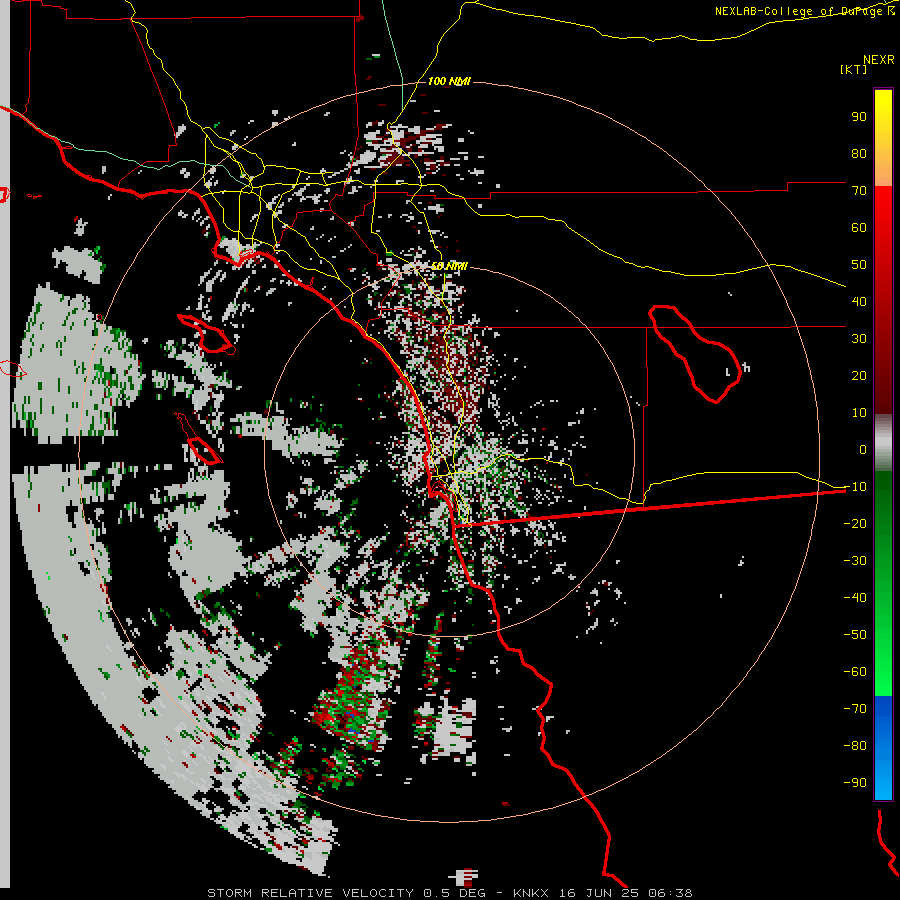Select the 30 value on velocity scale
Screen dimensions: 900x900
(859, 339)
